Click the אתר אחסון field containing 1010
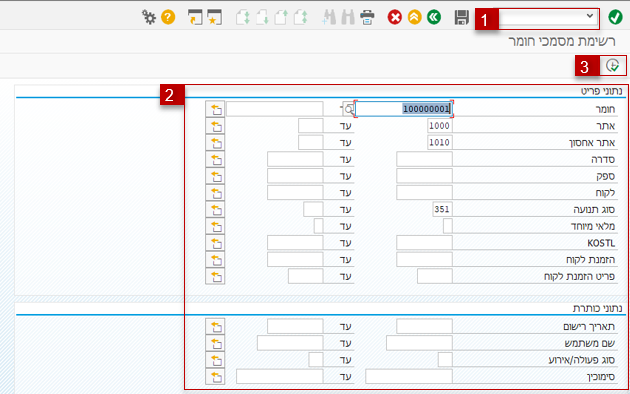This screenshot has height=394, width=630. (440, 142)
